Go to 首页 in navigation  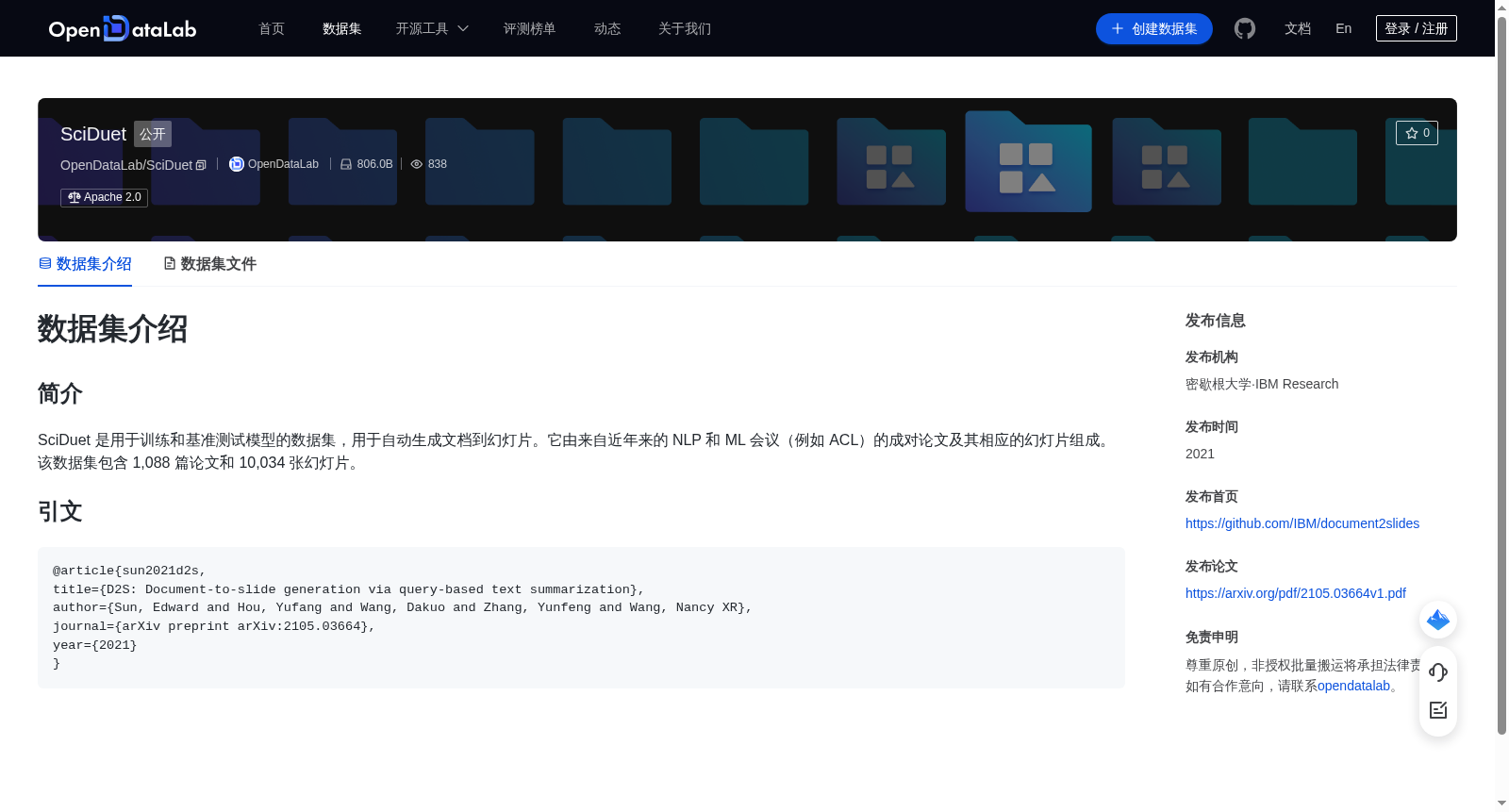[272, 29]
